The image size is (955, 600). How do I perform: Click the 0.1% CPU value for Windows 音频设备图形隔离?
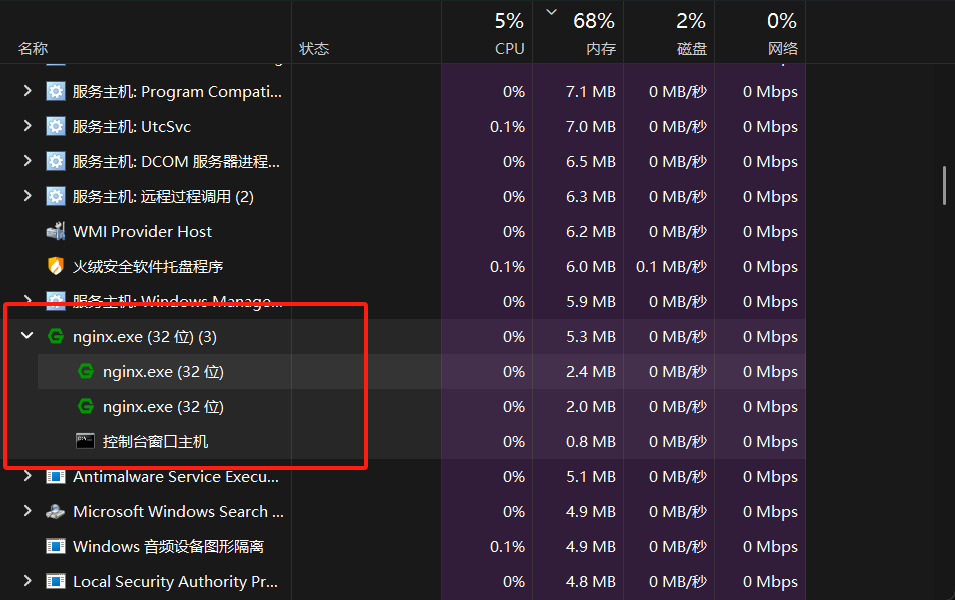(x=507, y=546)
